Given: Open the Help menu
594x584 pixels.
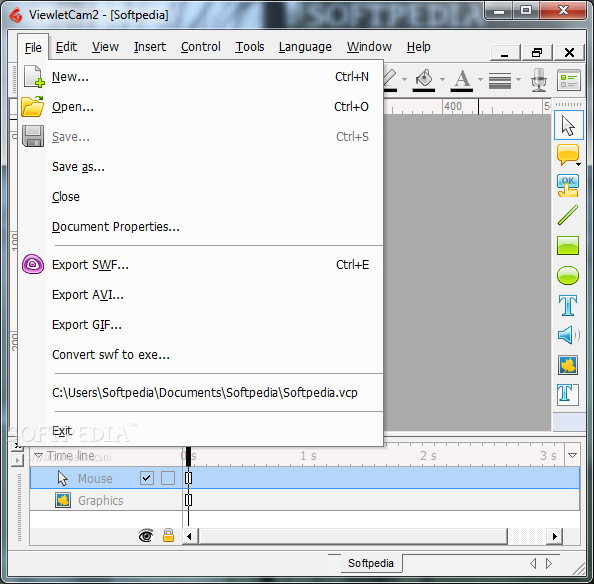Looking at the screenshot, I should tap(419, 47).
